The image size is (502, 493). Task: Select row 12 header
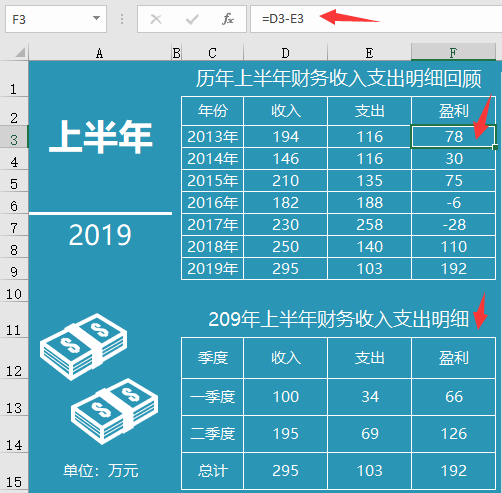point(14,358)
